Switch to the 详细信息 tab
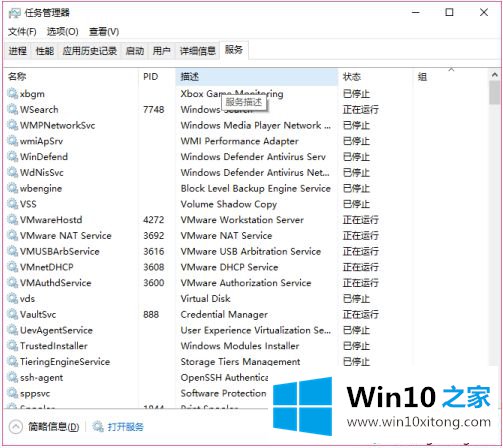503x448 pixels. pos(198,51)
